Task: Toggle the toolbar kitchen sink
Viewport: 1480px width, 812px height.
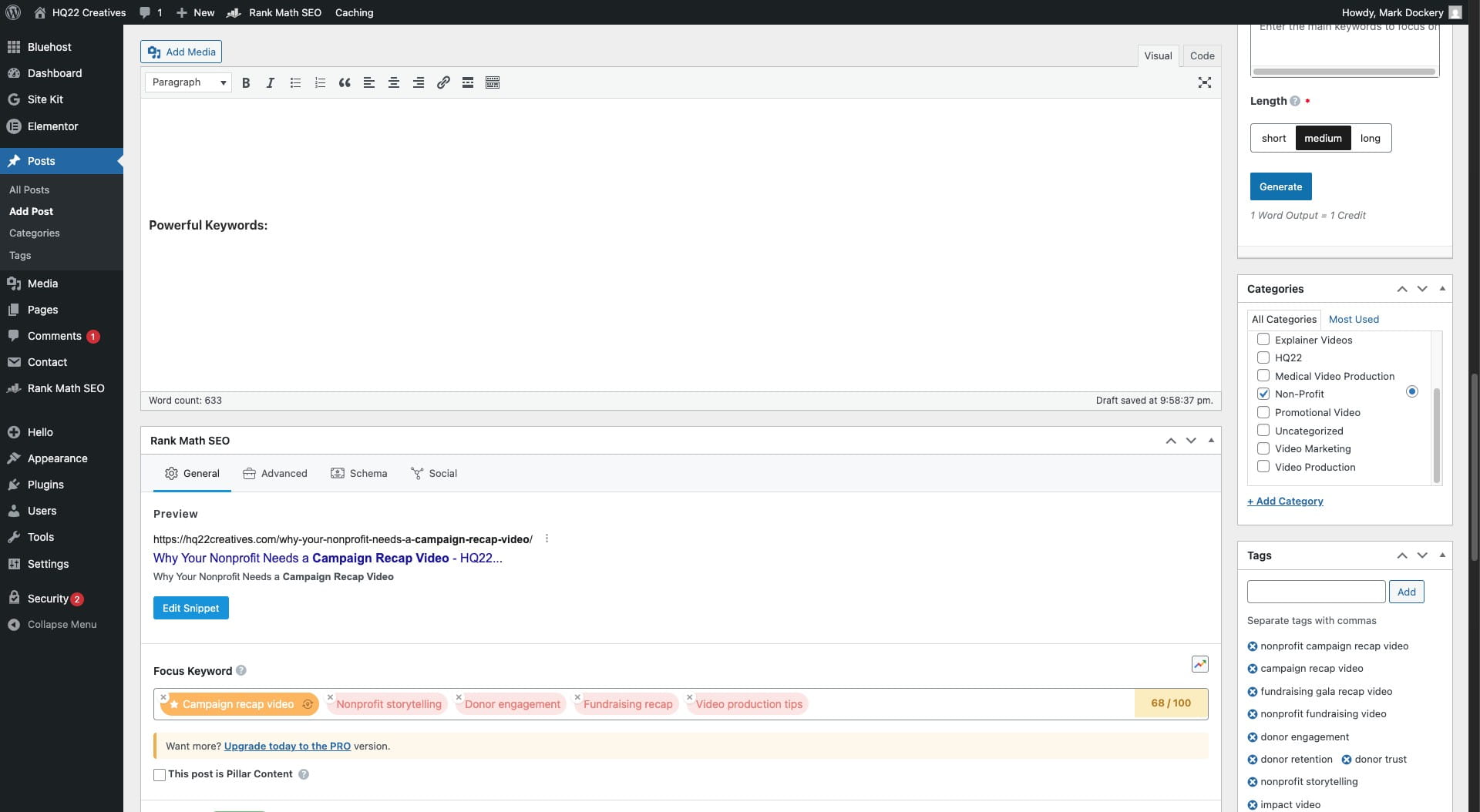Action: coord(493,82)
